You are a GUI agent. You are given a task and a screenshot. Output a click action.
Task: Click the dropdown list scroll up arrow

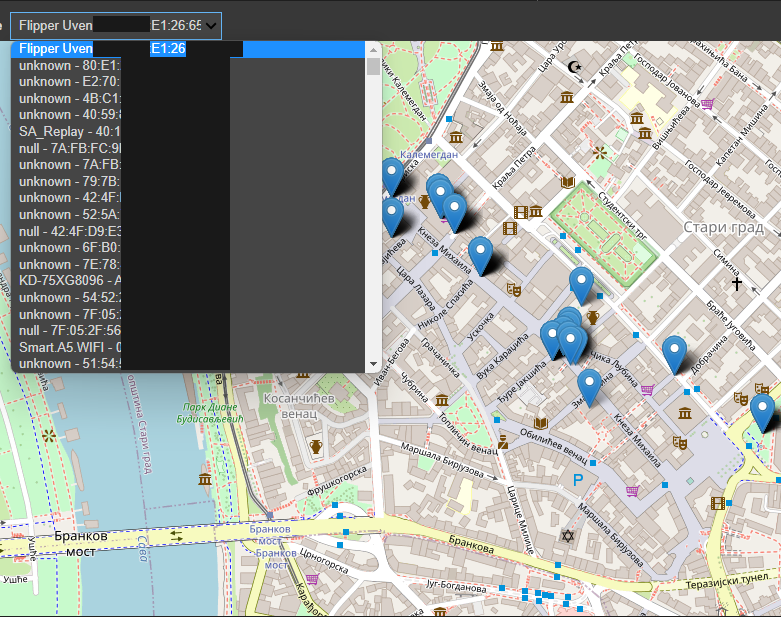pos(373,49)
